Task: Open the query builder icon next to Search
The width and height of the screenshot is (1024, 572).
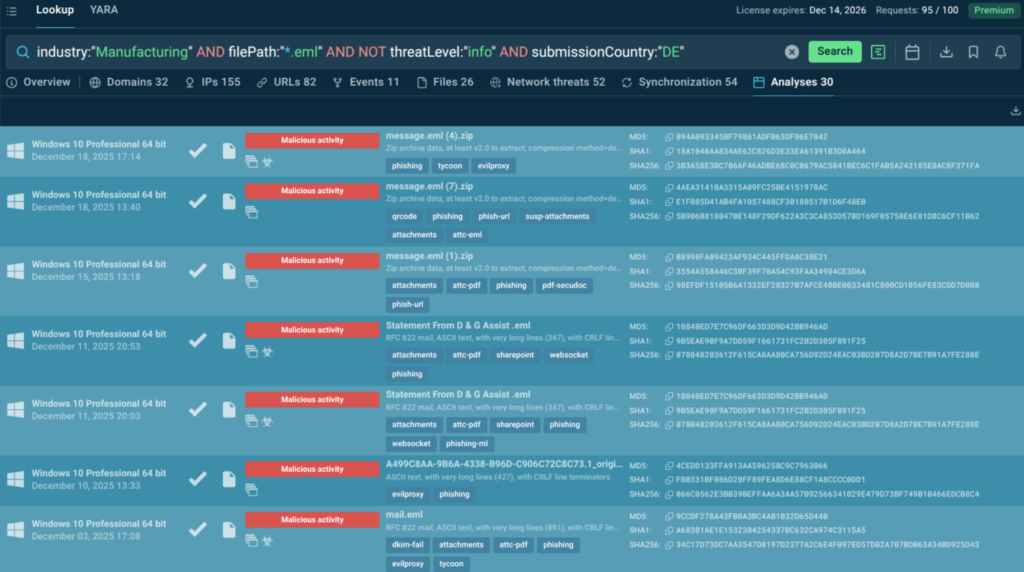Action: pos(878,52)
